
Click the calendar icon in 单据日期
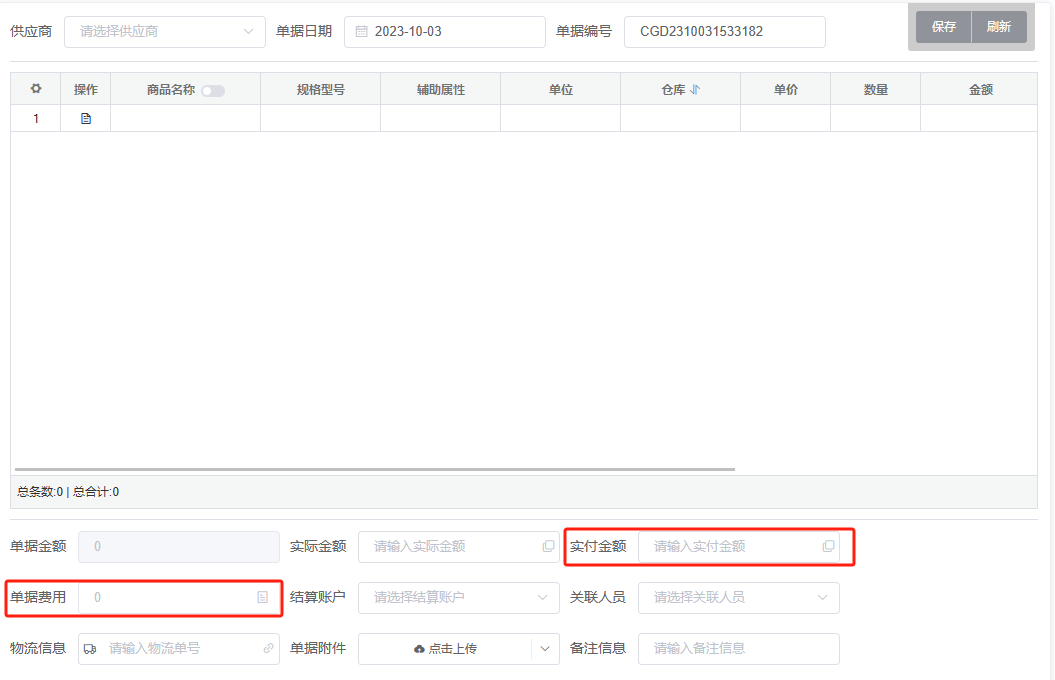tap(362, 32)
